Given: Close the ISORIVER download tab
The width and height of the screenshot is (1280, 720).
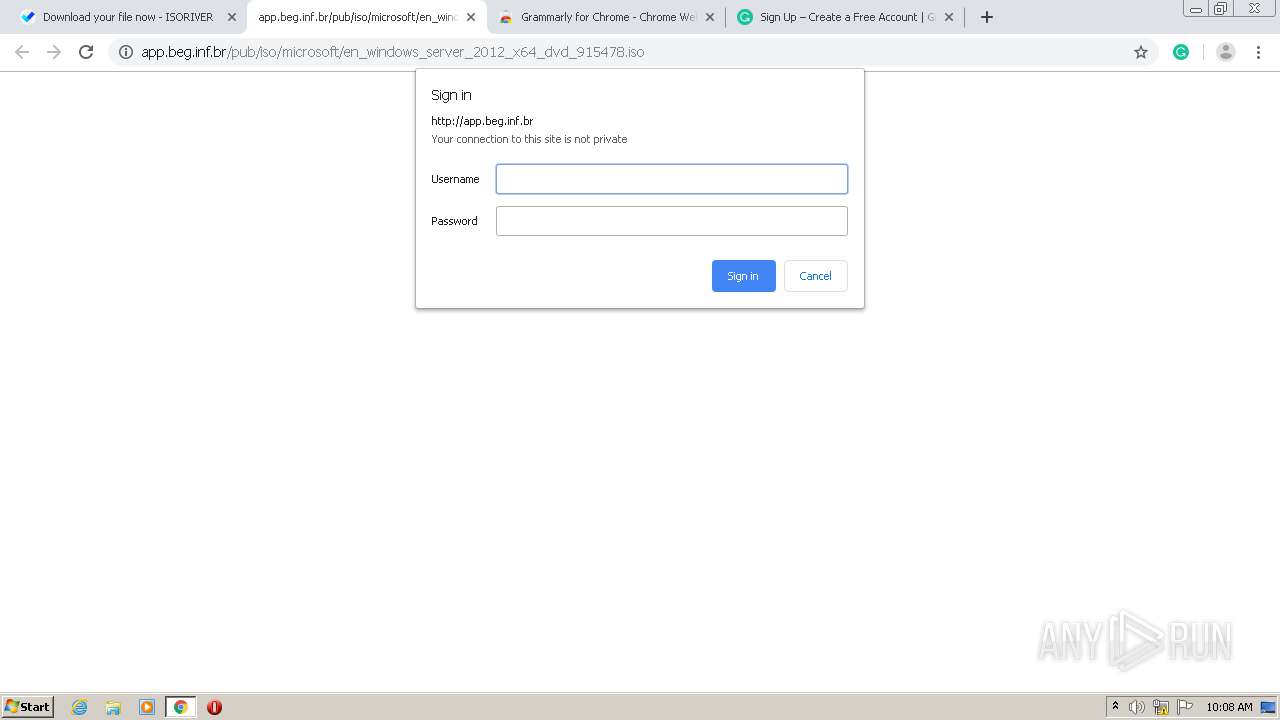Looking at the screenshot, I should click(x=232, y=17).
